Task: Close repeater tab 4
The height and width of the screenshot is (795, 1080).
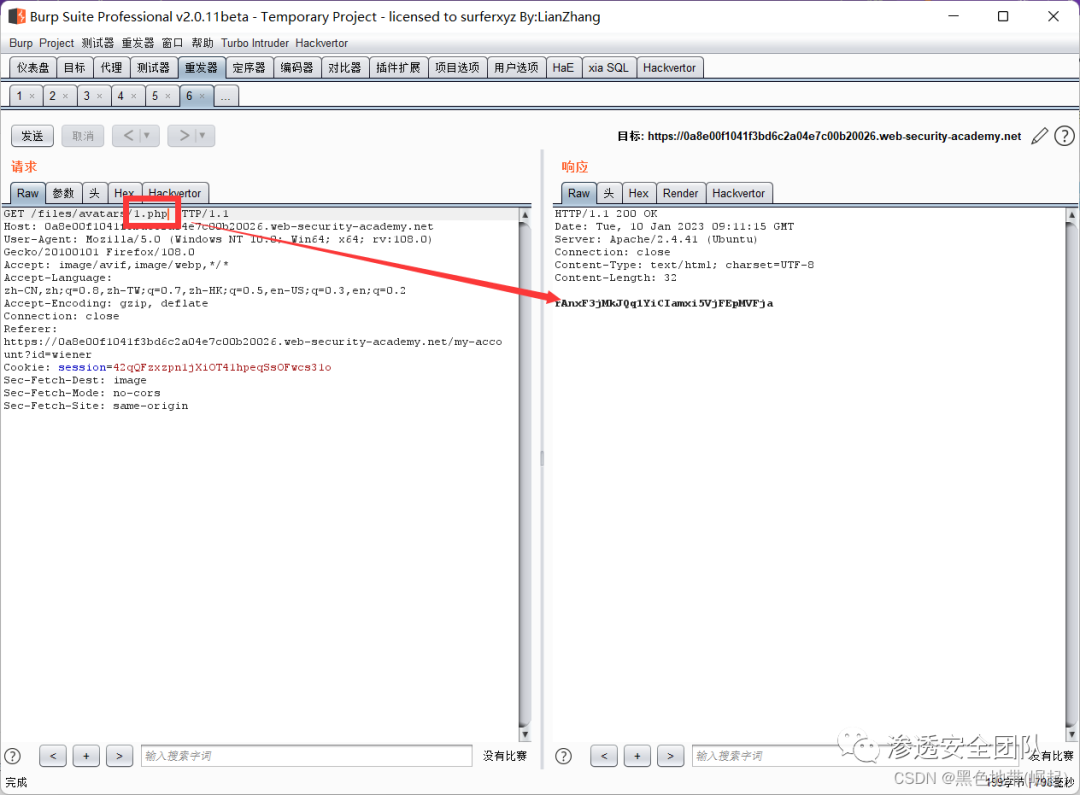Action: (134, 96)
